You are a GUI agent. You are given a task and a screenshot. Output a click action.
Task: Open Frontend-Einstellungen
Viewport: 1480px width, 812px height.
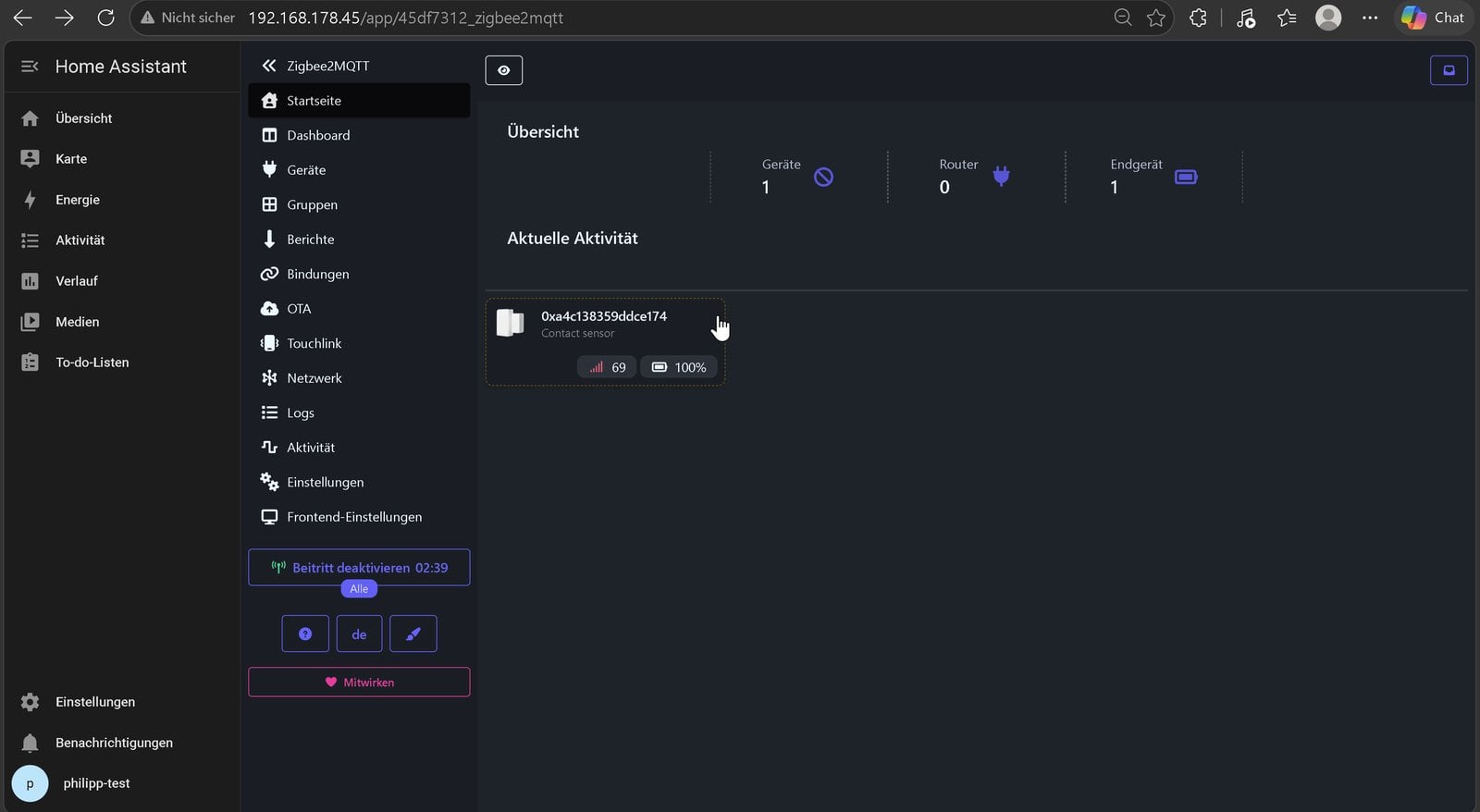pos(359,517)
